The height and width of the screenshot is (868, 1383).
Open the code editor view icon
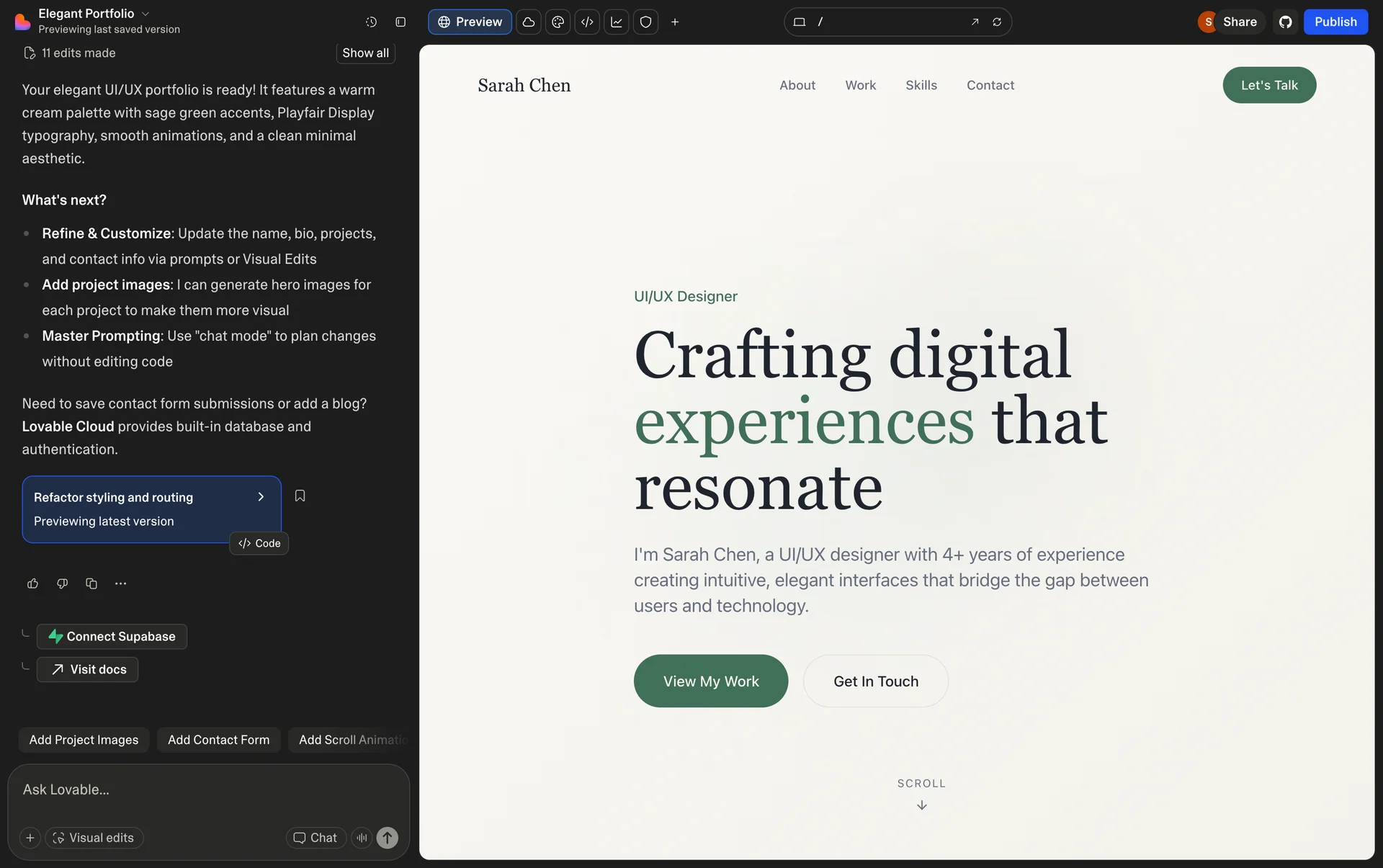(587, 22)
